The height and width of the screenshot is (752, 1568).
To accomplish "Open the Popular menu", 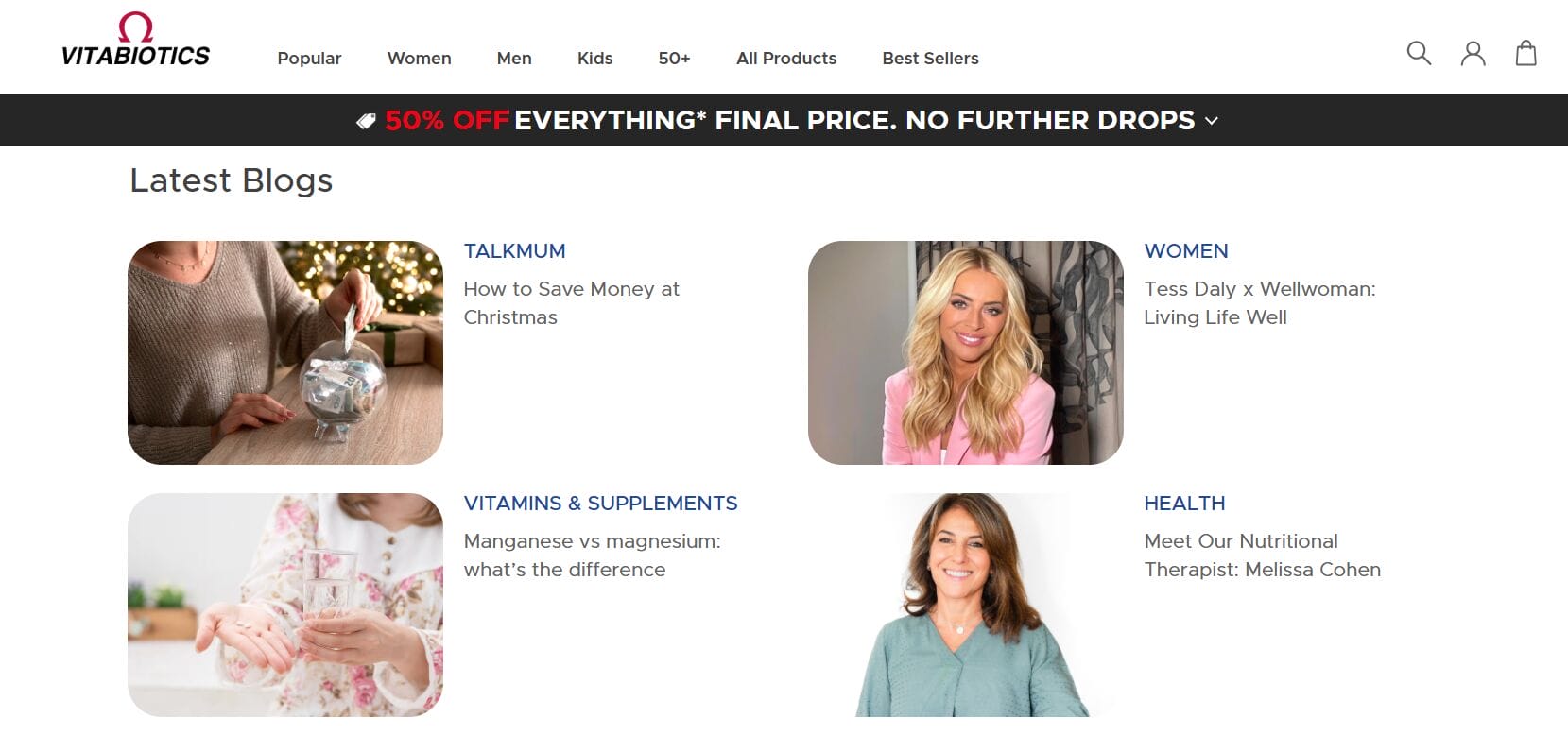I will click(309, 59).
